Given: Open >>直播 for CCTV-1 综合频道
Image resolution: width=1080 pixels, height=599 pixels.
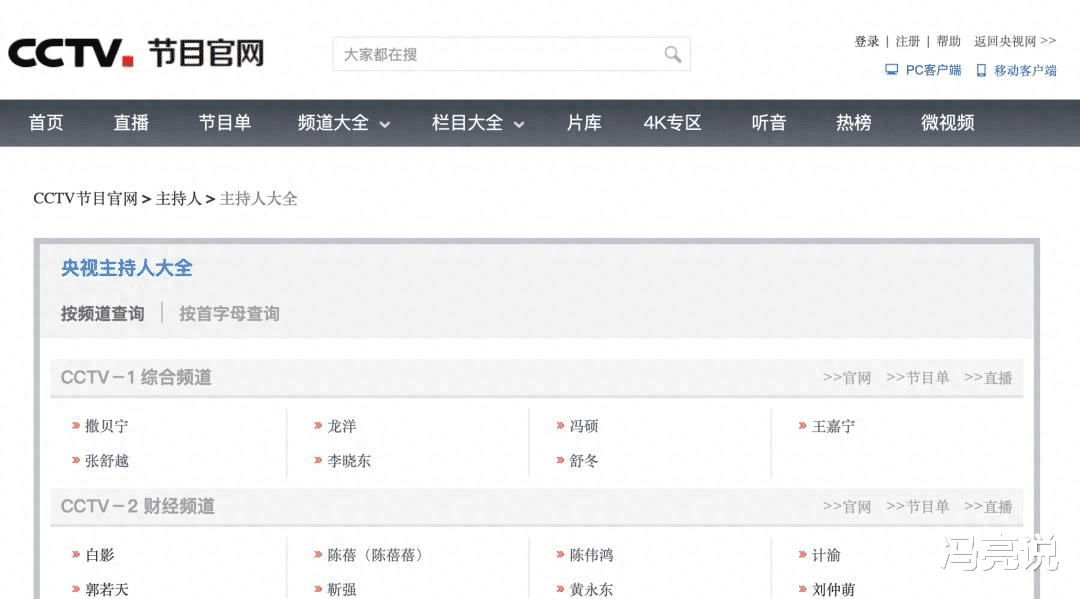Looking at the screenshot, I should pos(988,378).
